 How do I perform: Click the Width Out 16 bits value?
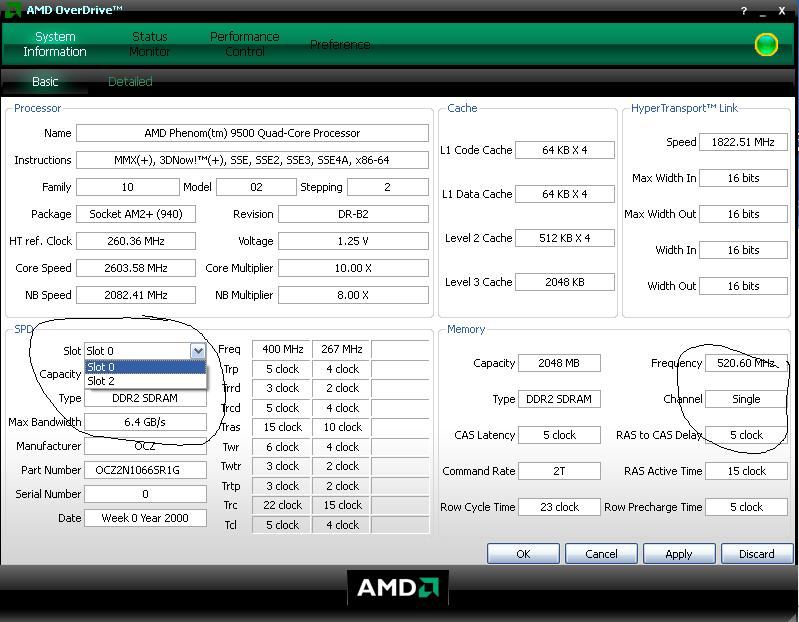tap(743, 286)
